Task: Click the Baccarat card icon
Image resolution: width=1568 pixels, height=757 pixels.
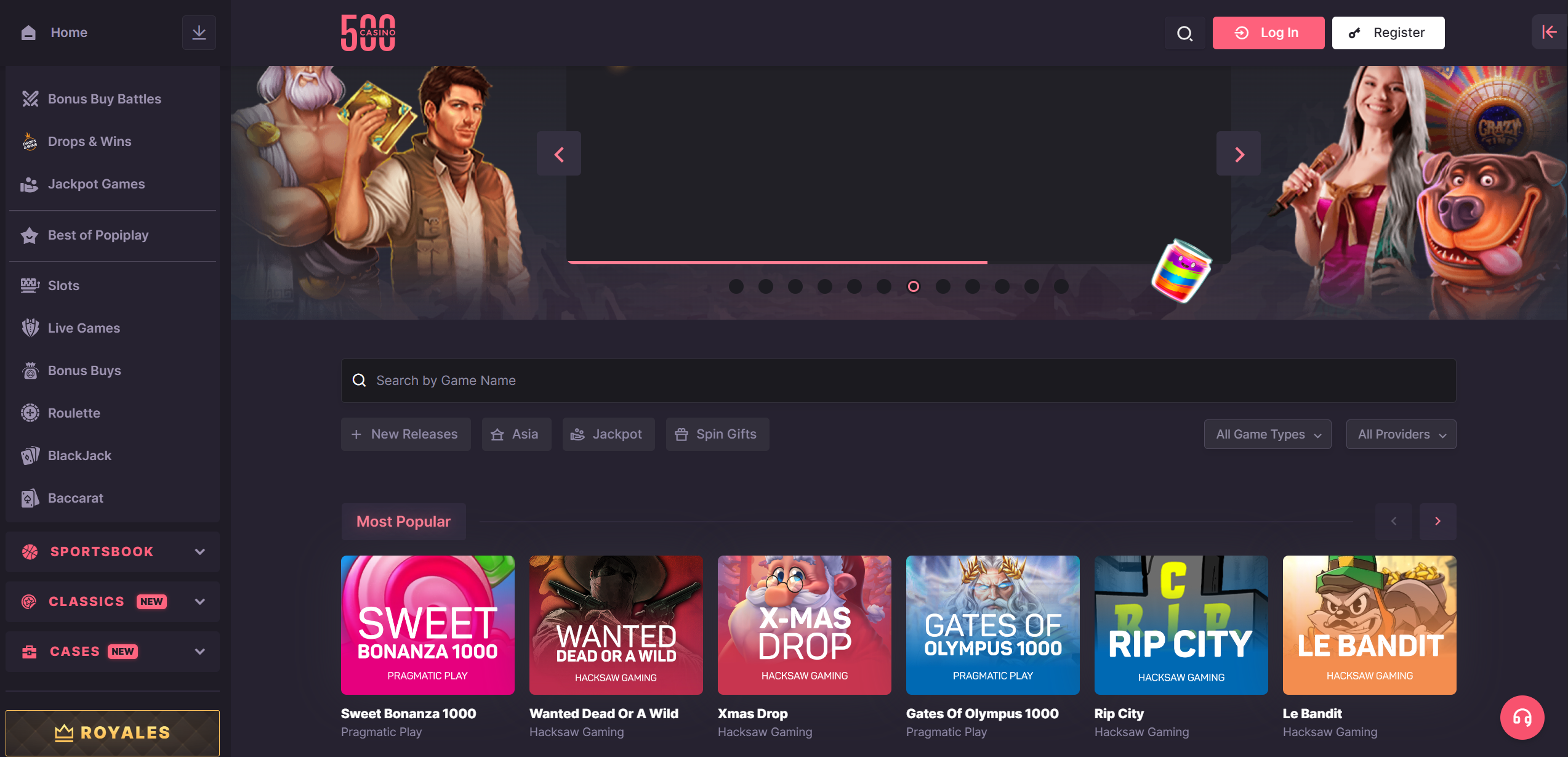Action: [30, 498]
